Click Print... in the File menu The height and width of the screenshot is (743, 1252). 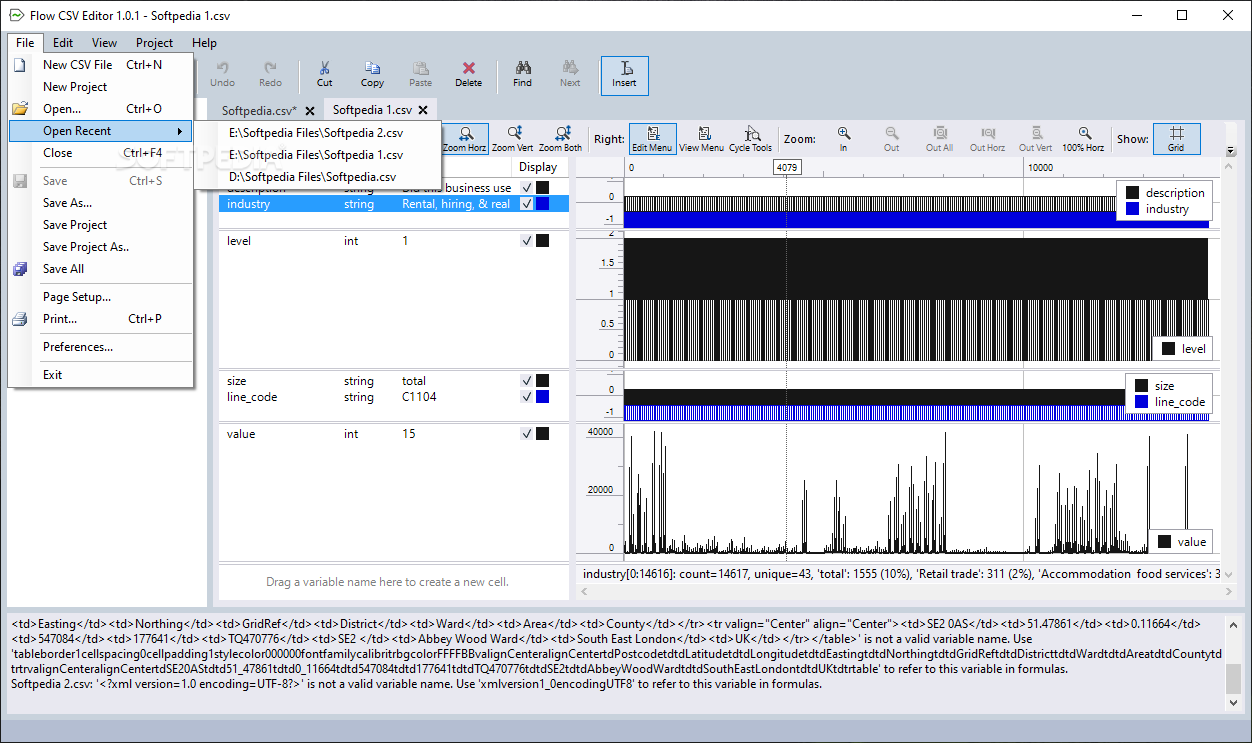coord(100,319)
